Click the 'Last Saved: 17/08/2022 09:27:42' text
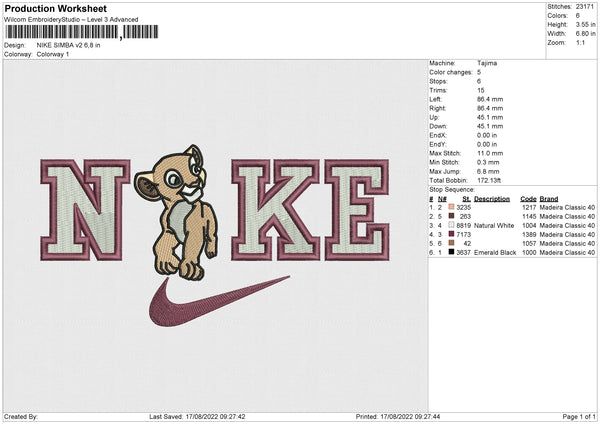 (197, 416)
